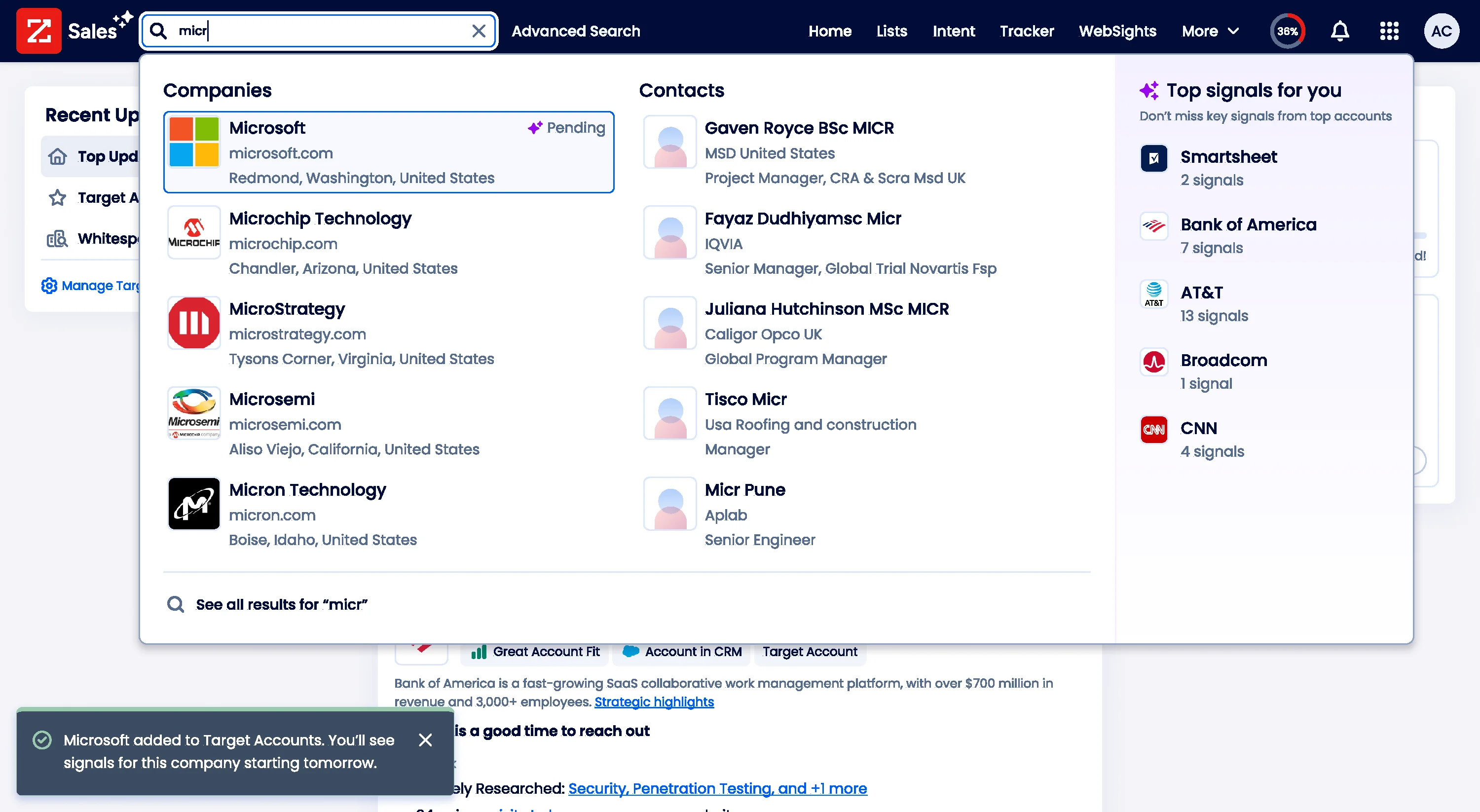Click the Microsoft company logo
The height and width of the screenshot is (812, 1480).
click(x=193, y=142)
